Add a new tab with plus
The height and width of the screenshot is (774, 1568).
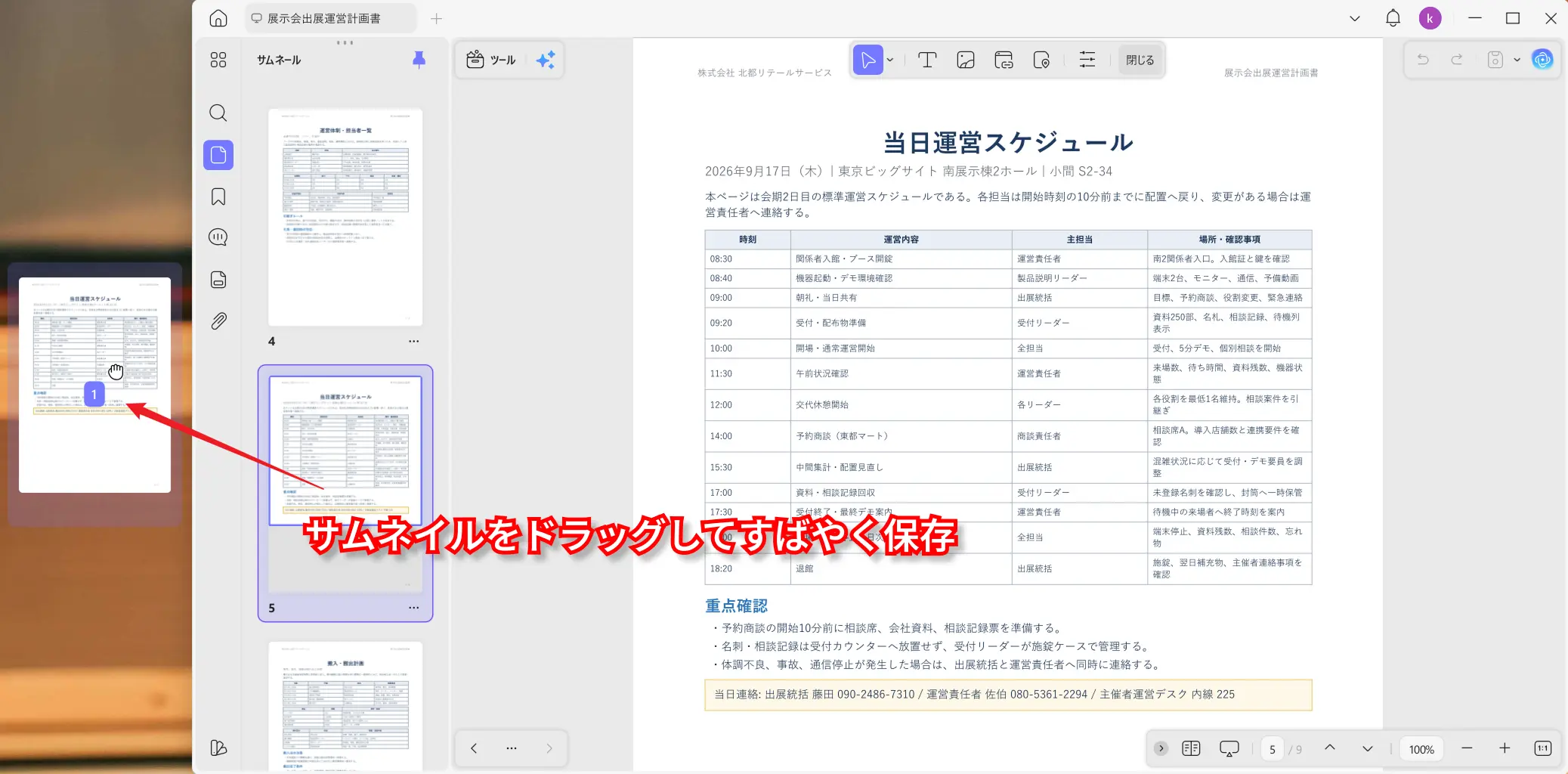(x=436, y=18)
